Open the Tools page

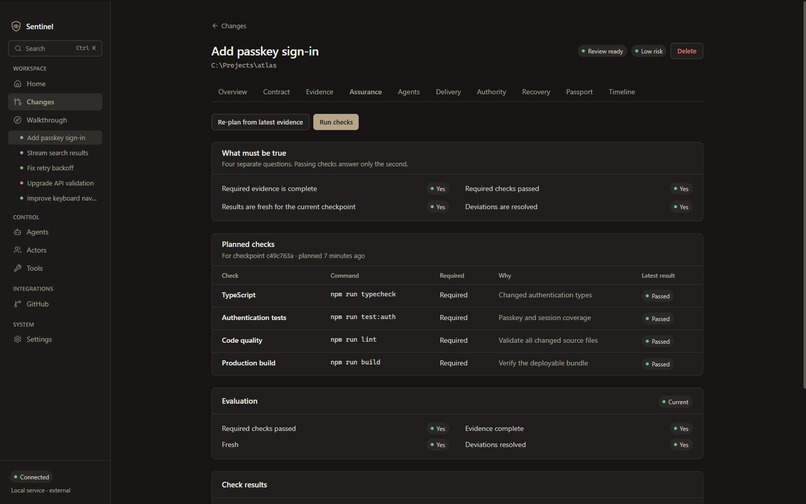[x=55, y=268]
